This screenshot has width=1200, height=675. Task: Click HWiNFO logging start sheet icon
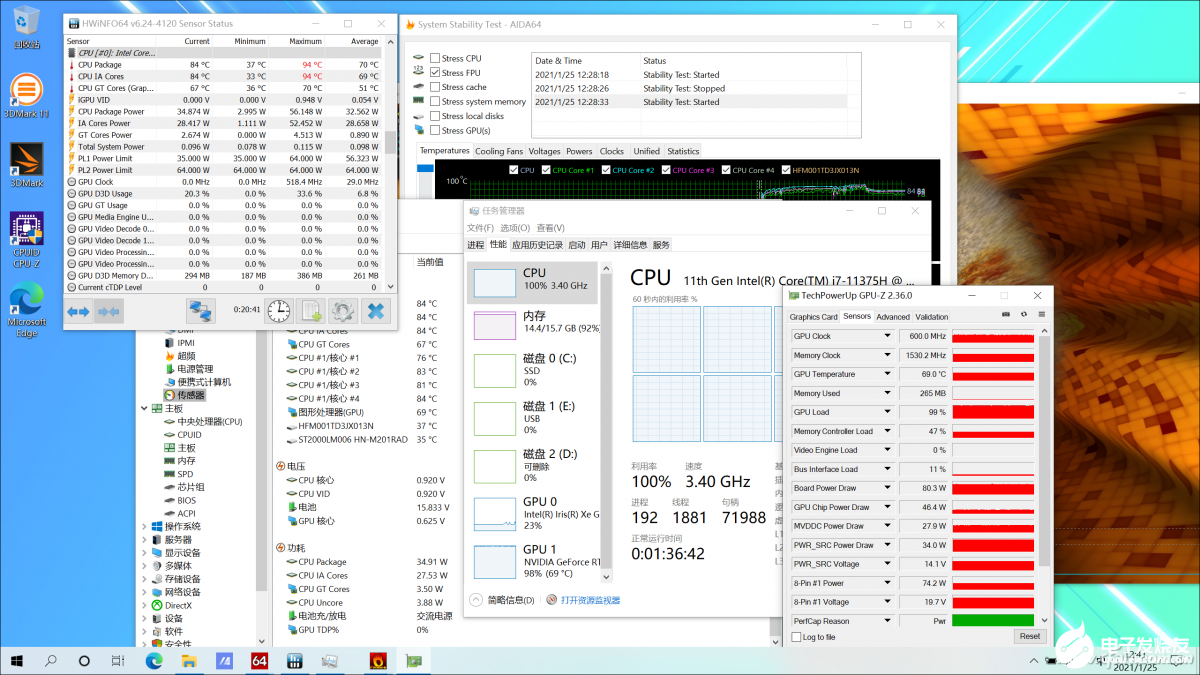(x=311, y=311)
